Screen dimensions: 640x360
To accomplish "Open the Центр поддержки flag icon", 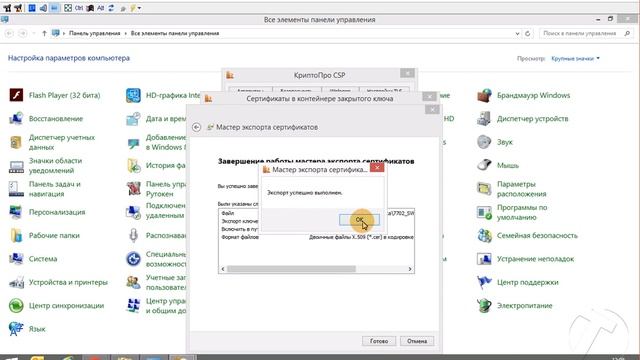I will [x=484, y=282].
